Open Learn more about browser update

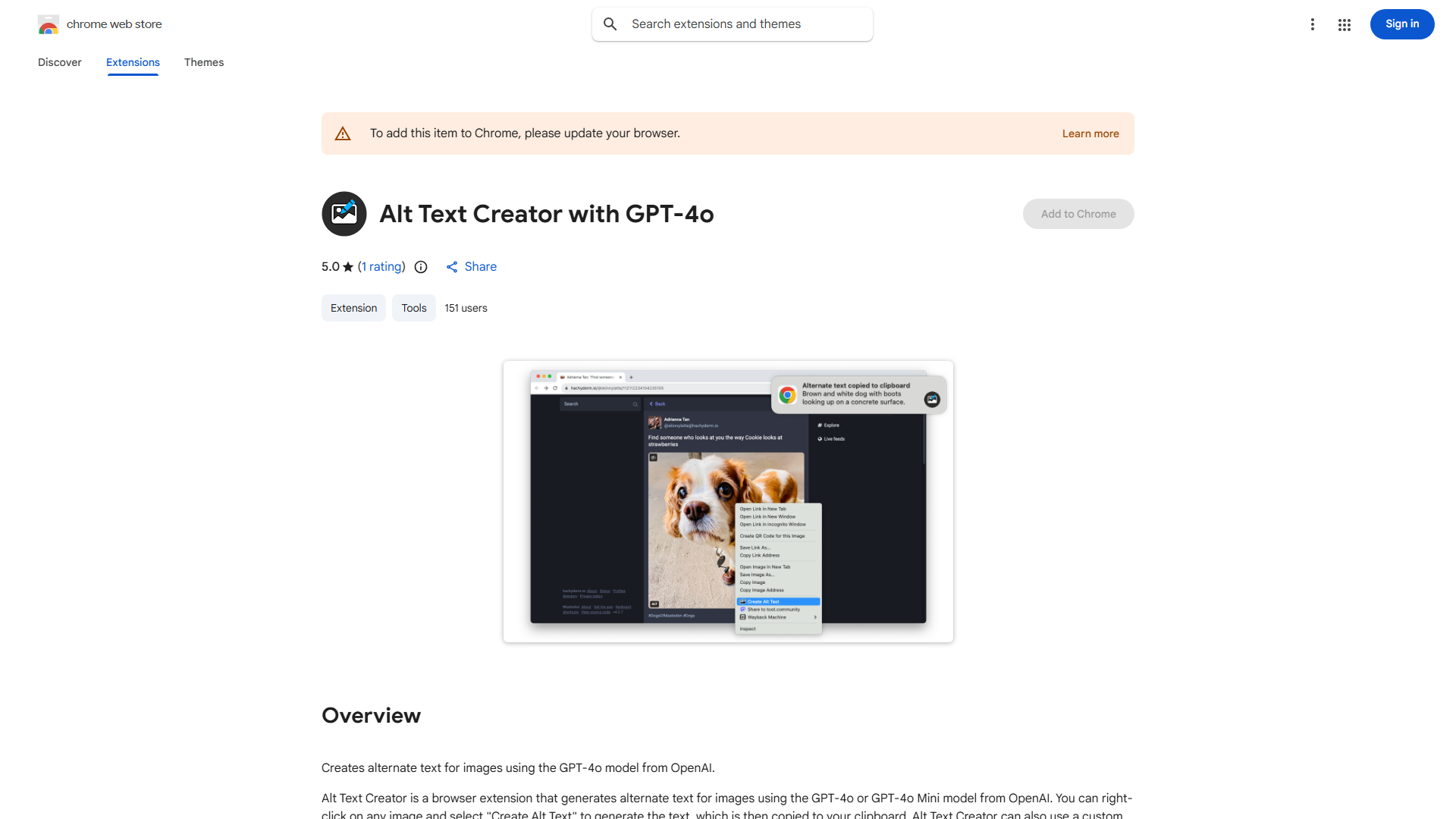(1090, 133)
